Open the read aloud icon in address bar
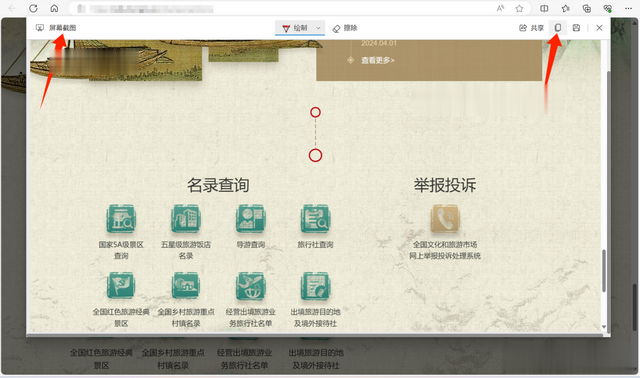640x378 pixels. (500, 8)
